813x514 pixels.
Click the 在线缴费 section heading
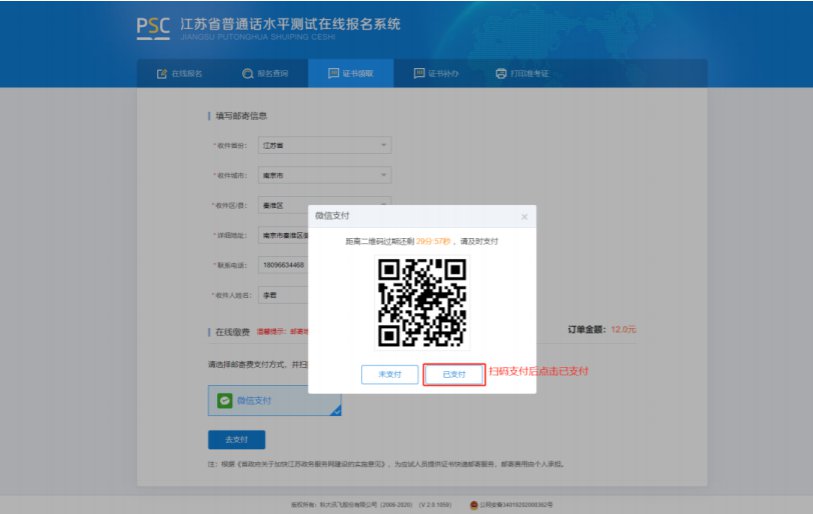[x=232, y=332]
